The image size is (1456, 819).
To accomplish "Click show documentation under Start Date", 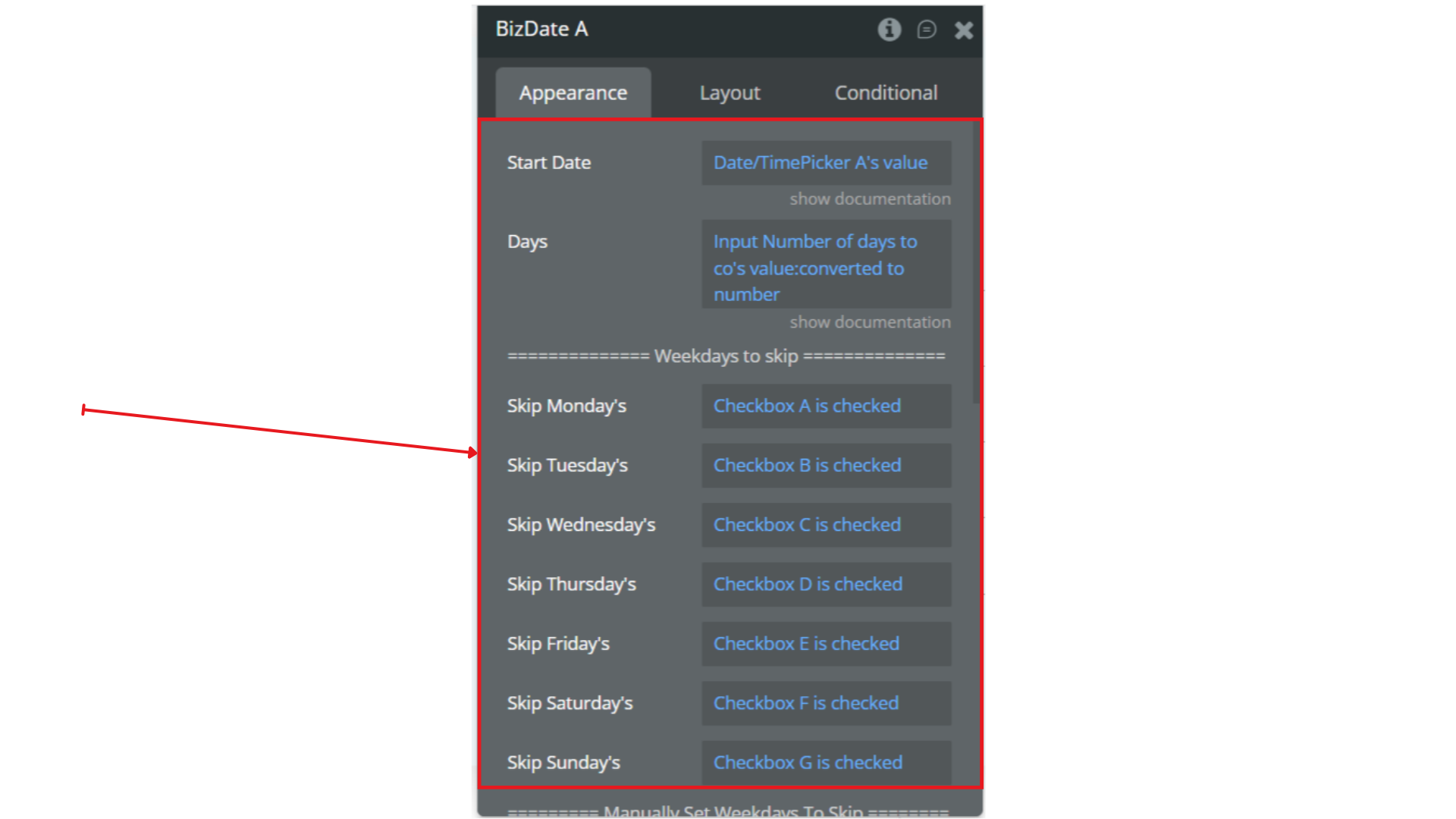I will pos(870,199).
